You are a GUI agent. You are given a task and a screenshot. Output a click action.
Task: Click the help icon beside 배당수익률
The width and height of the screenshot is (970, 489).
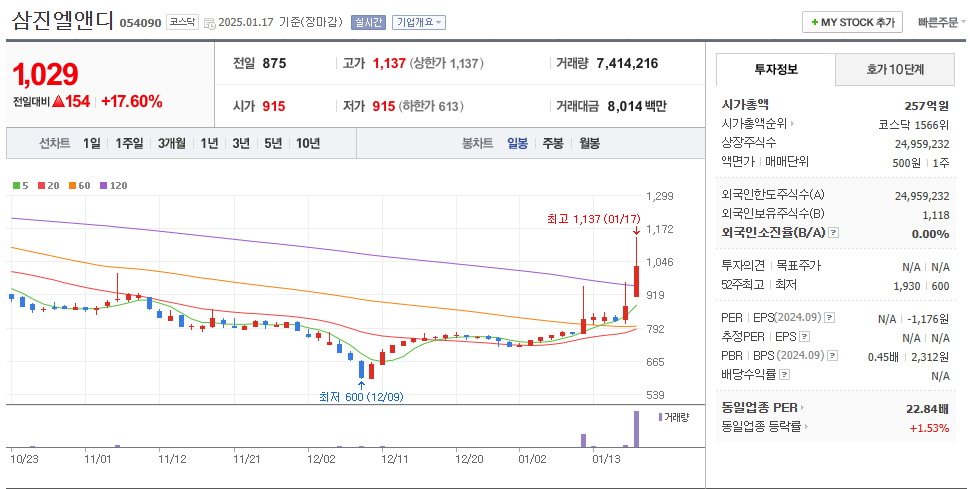[783, 375]
